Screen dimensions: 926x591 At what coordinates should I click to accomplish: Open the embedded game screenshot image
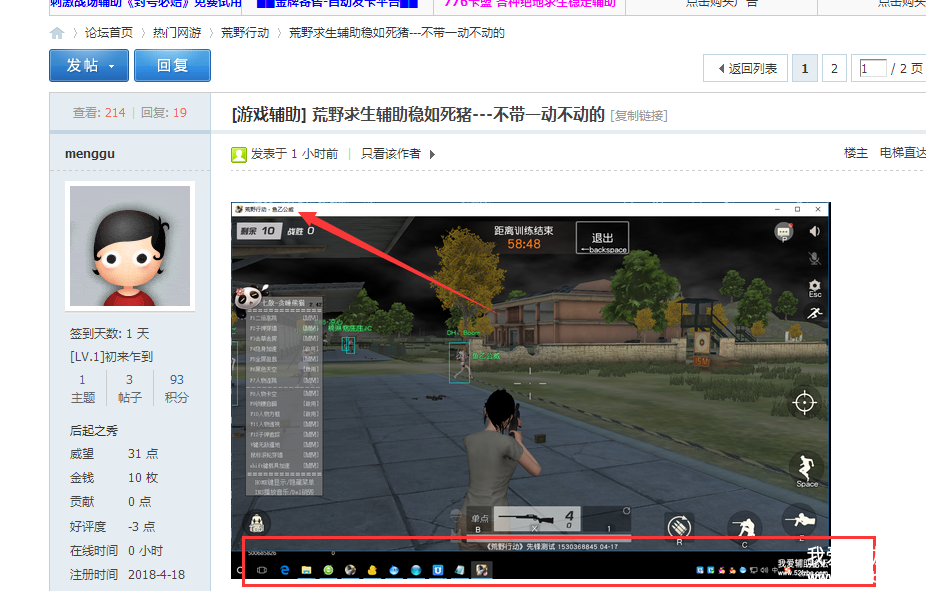point(530,390)
